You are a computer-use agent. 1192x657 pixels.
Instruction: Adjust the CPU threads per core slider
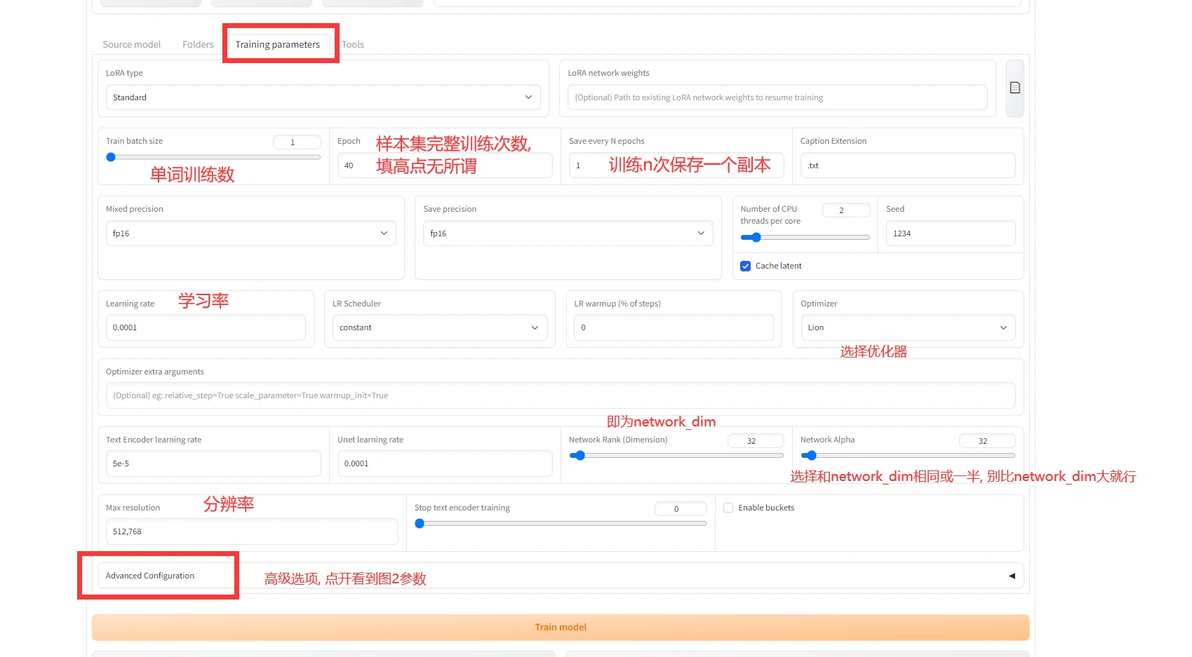click(x=805, y=237)
